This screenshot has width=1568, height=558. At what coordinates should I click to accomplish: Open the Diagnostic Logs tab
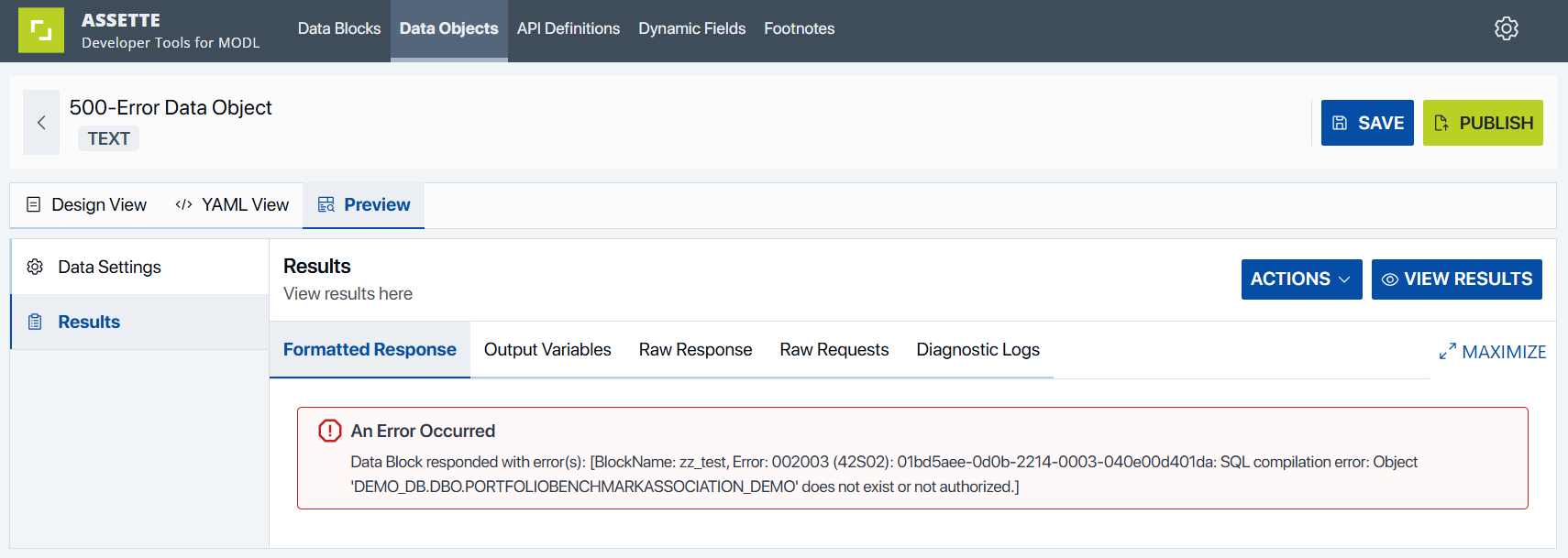977,350
